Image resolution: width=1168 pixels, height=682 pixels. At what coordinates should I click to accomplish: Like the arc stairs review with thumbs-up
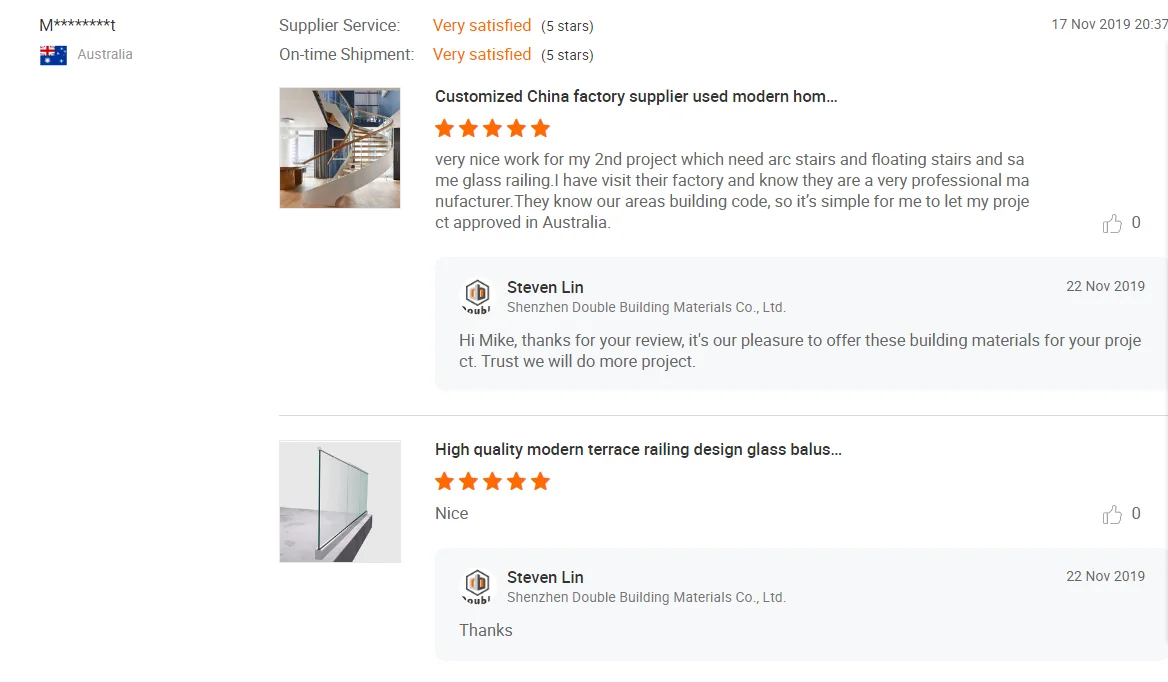click(1112, 224)
